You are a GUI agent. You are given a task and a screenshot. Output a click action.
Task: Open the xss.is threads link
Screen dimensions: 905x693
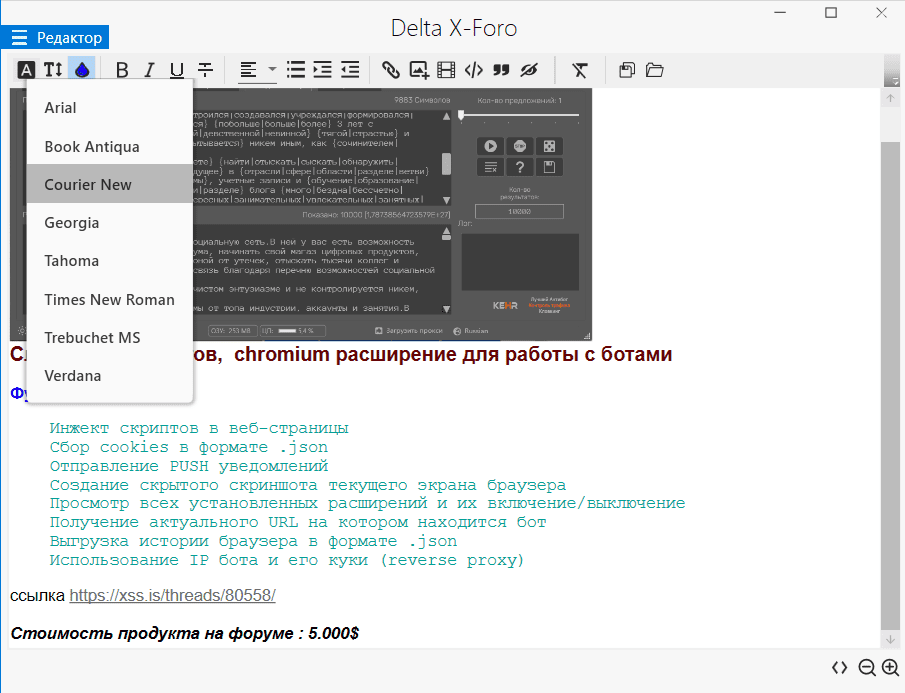(x=172, y=596)
